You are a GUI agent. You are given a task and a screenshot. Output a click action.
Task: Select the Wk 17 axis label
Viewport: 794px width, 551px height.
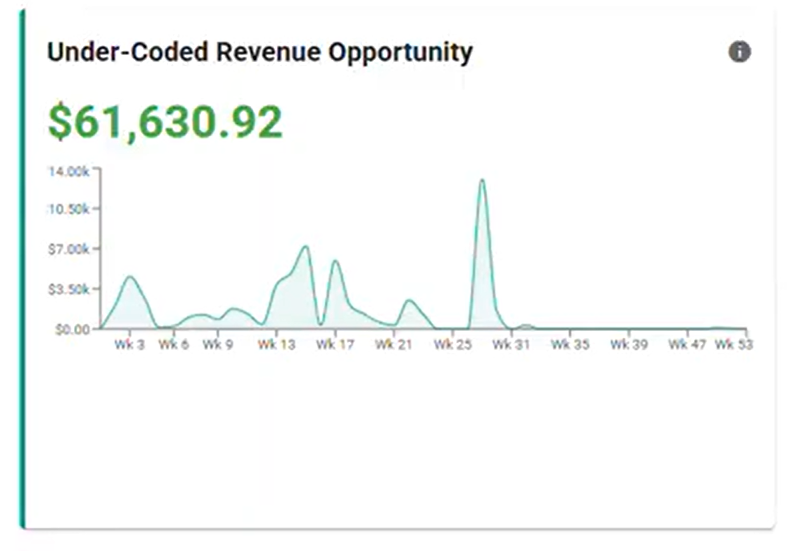click(335, 344)
